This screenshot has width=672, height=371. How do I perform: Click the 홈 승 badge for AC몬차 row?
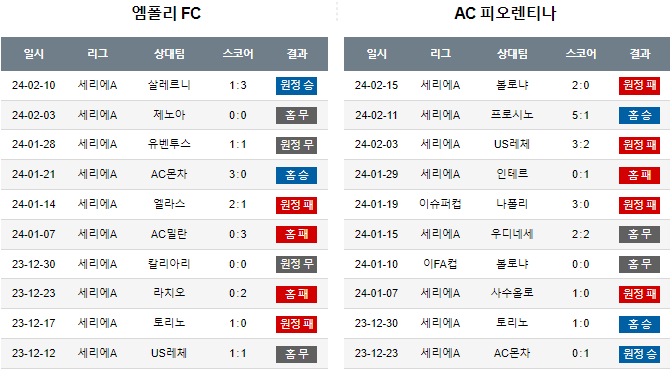tap(296, 175)
